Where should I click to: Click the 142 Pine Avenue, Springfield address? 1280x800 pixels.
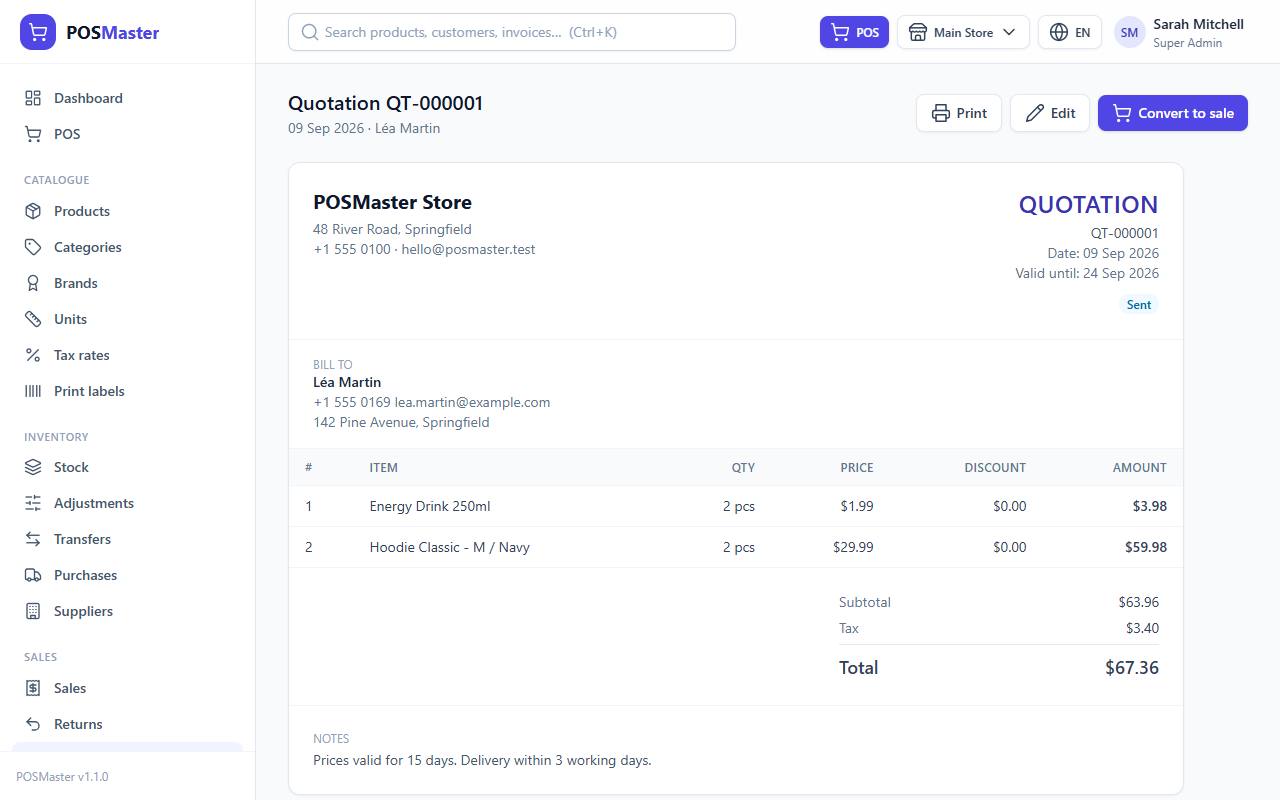click(x=401, y=422)
